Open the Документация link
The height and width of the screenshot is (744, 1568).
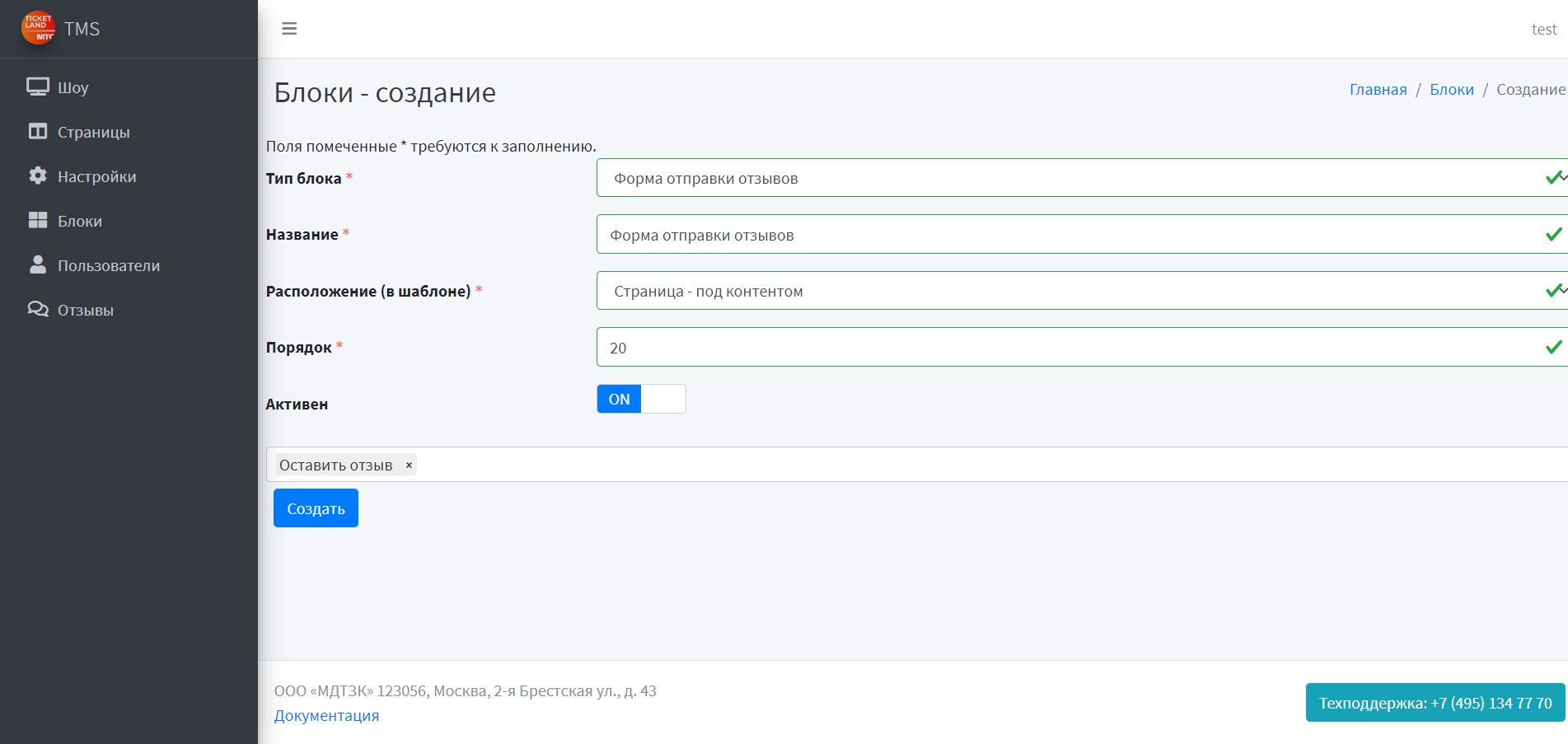[326, 715]
